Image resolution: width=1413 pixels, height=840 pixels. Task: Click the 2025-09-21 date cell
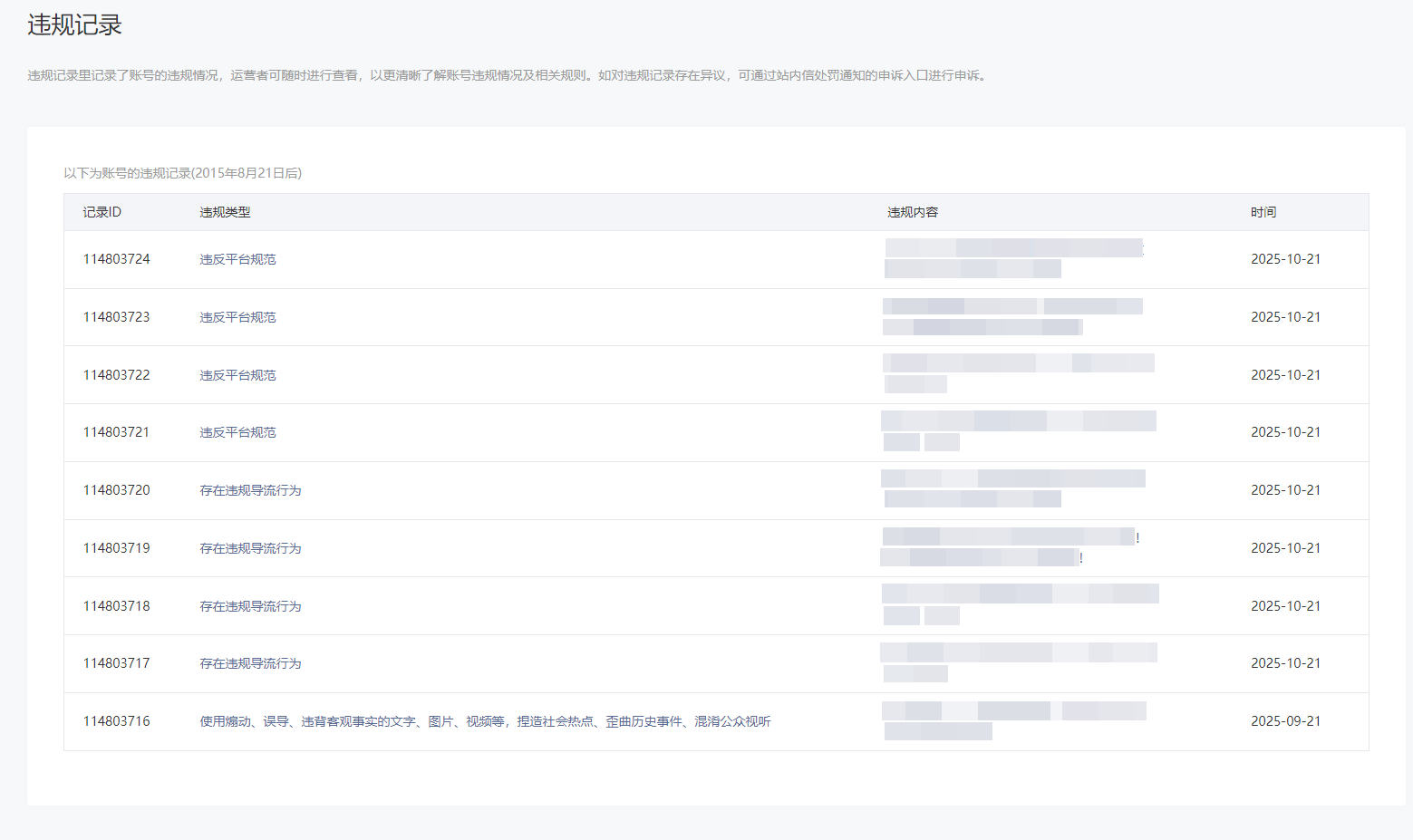(x=1285, y=721)
